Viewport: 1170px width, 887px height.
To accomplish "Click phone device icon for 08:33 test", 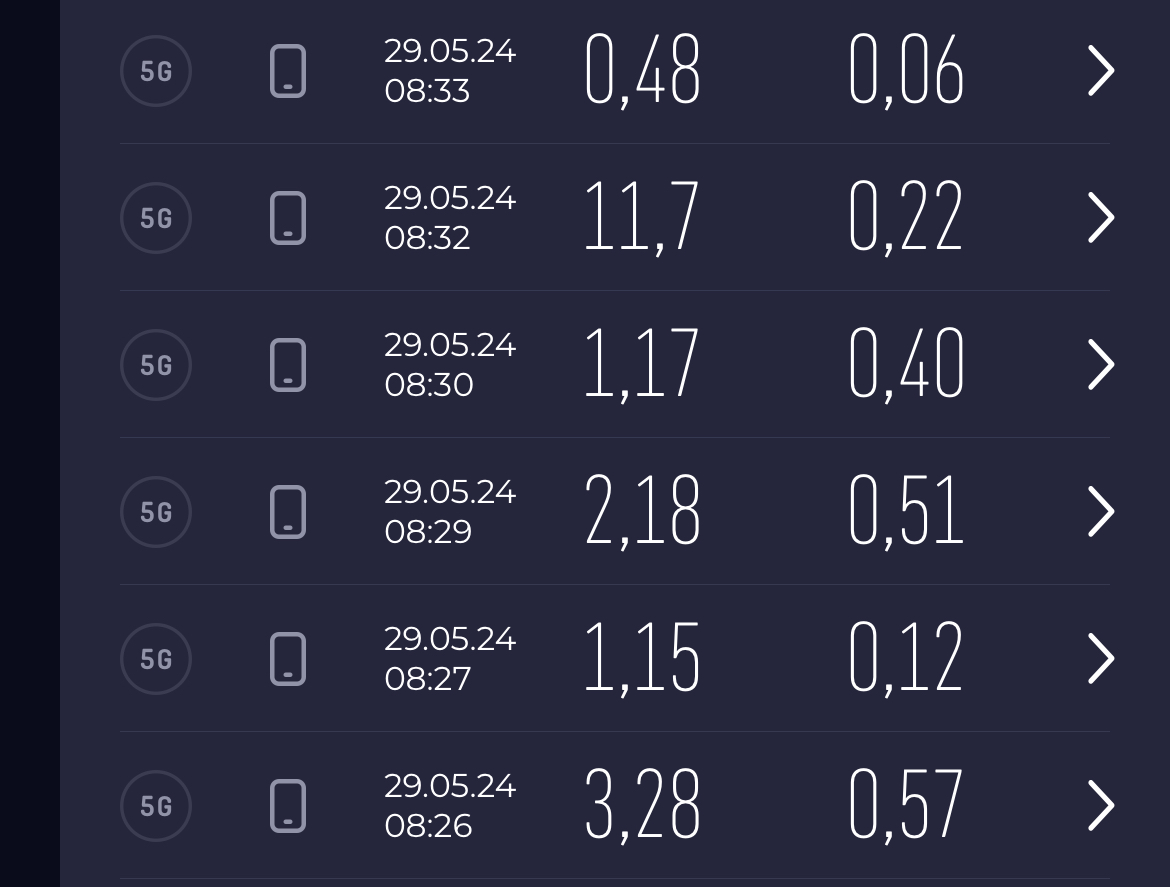I will (x=288, y=71).
